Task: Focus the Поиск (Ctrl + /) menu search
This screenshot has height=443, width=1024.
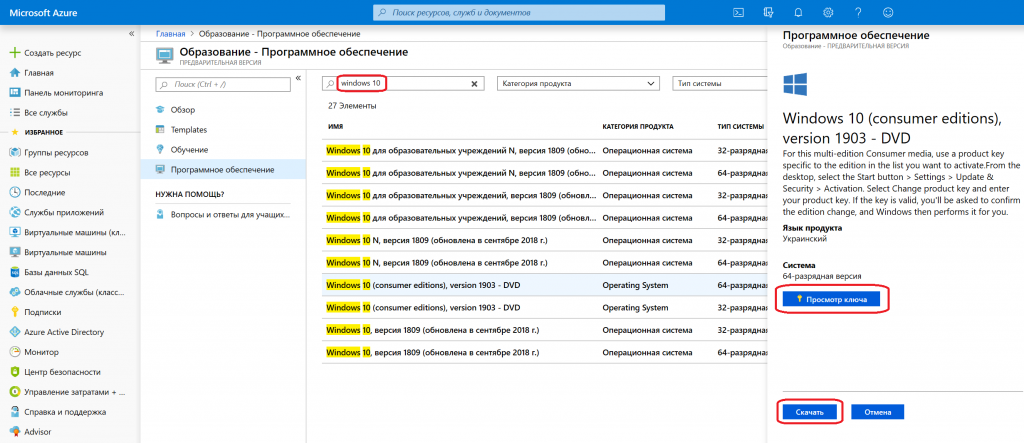Action: (223, 84)
